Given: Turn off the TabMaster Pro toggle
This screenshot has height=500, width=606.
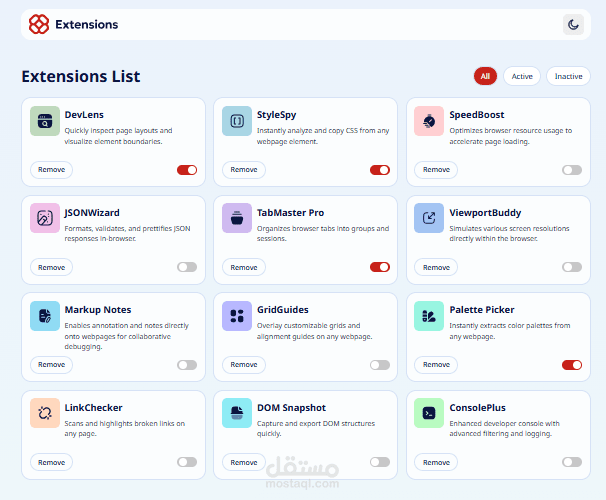Looking at the screenshot, I should (x=380, y=267).
